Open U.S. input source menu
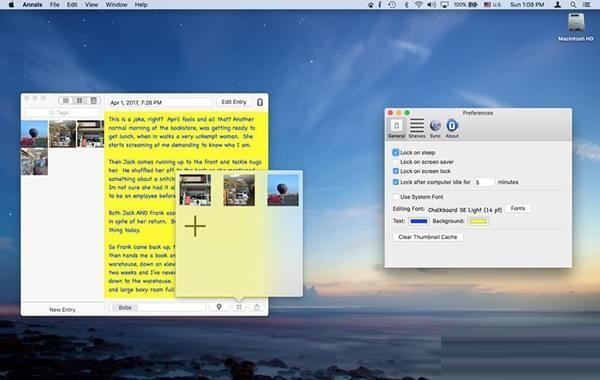 click(492, 5)
